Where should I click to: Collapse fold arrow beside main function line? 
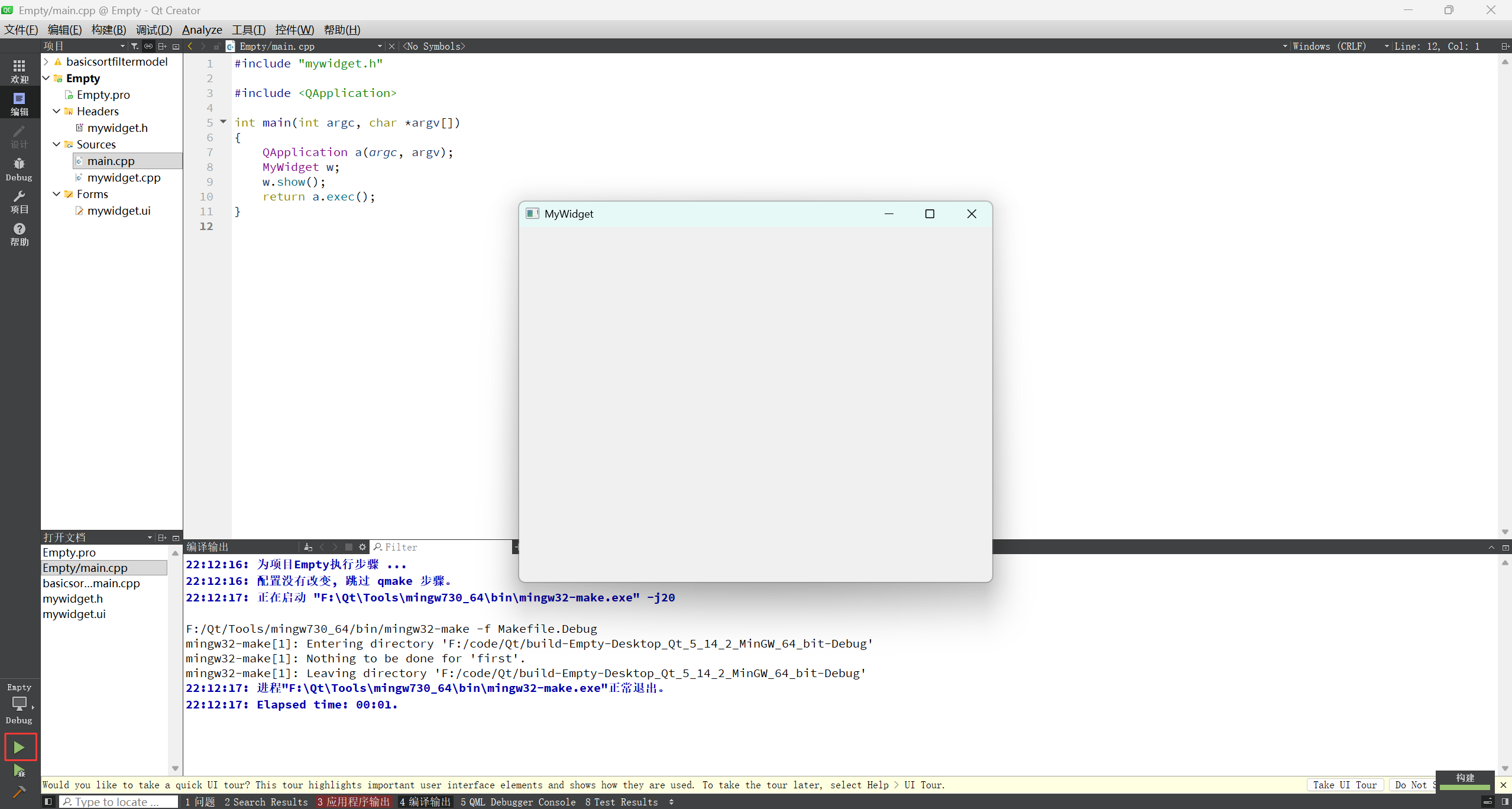(x=223, y=122)
